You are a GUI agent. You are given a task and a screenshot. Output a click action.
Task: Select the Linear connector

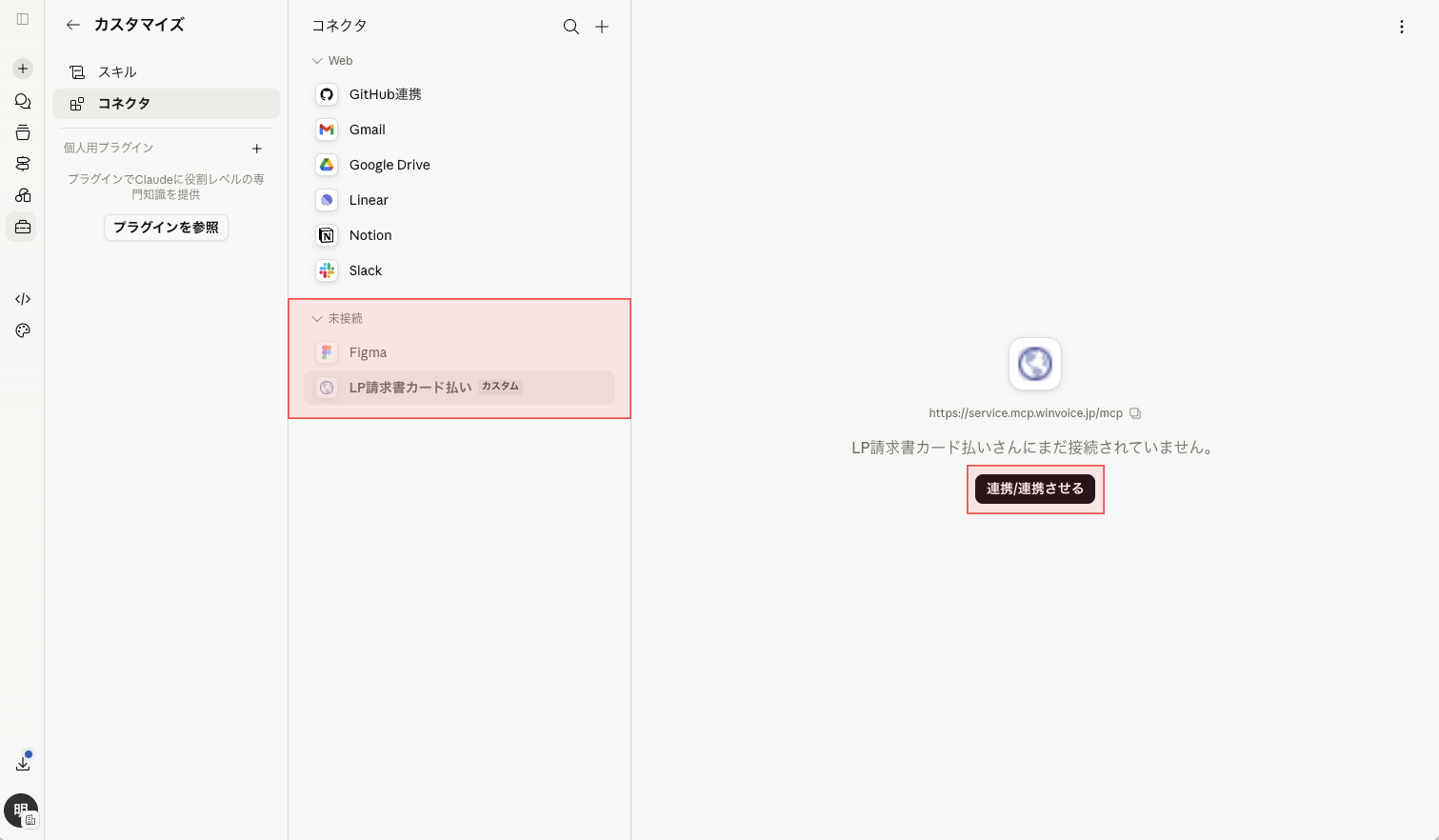click(459, 200)
